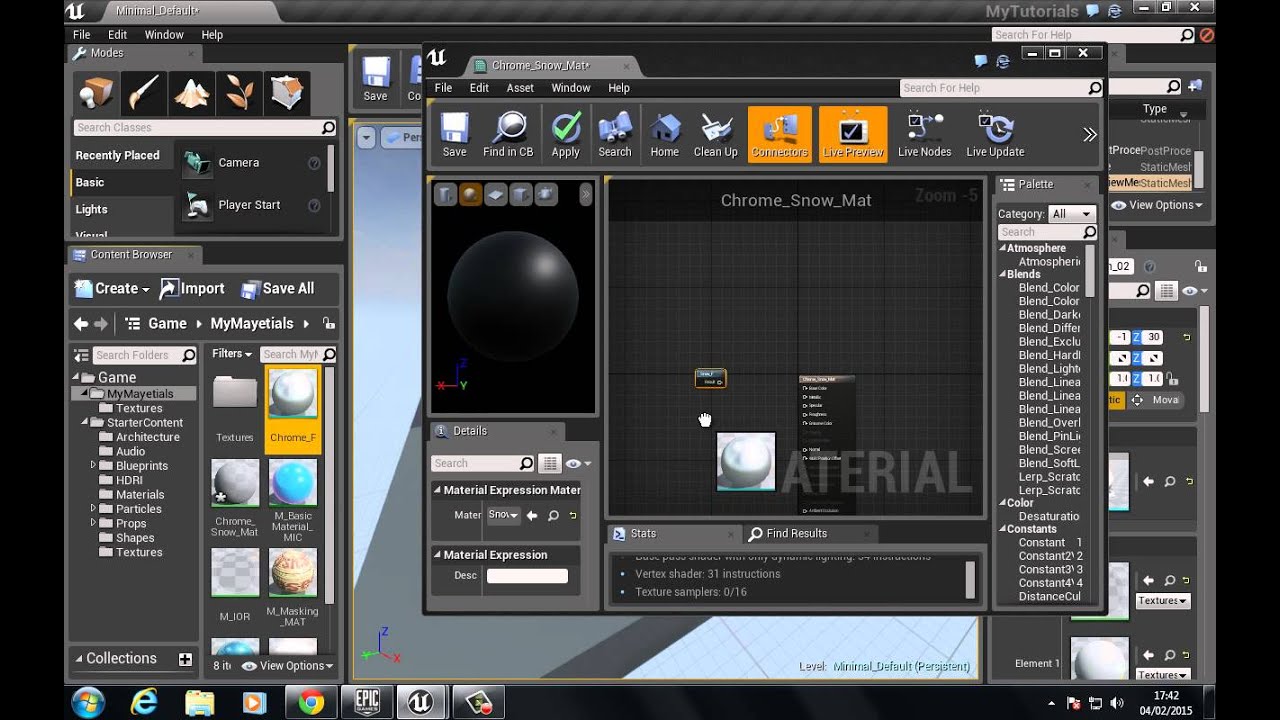This screenshot has width=1280, height=720.
Task: Toggle the Live Update button
Action: (x=995, y=134)
